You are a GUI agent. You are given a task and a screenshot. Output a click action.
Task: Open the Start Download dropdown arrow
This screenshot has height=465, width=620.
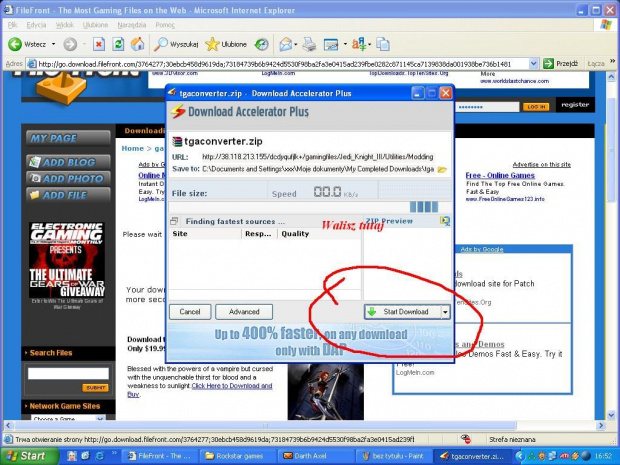pos(445,312)
